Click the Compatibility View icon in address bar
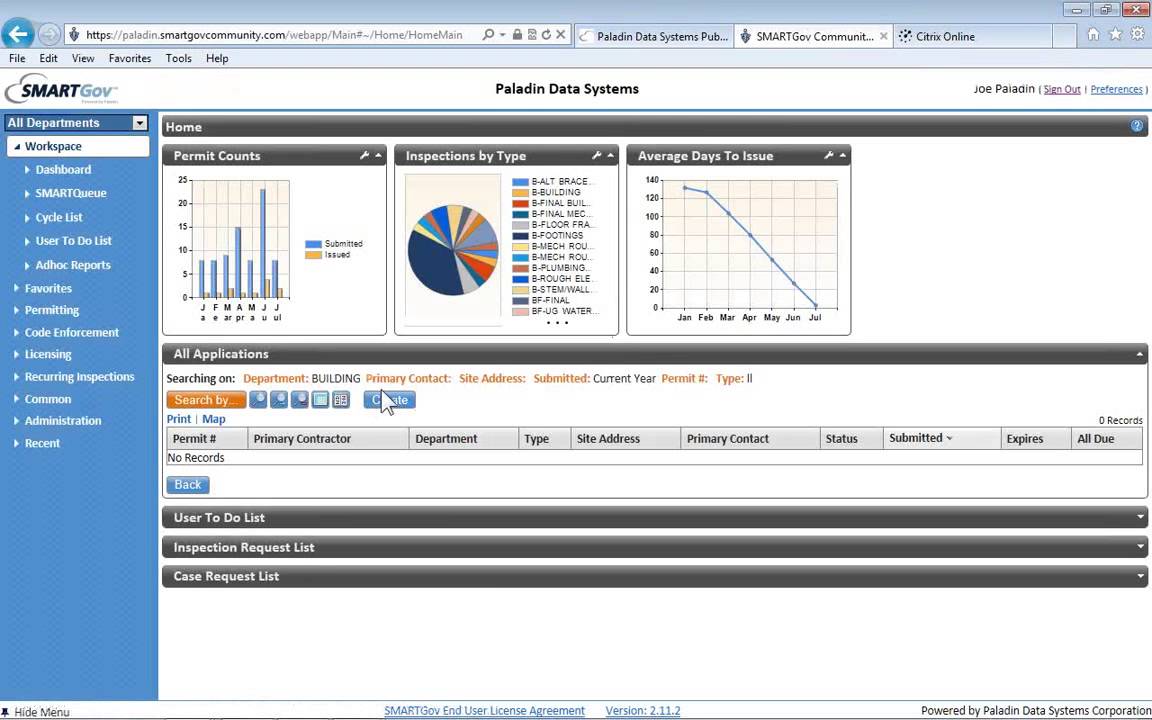Screen dimensions: 1152x720 pyautogui.click(x=532, y=35)
